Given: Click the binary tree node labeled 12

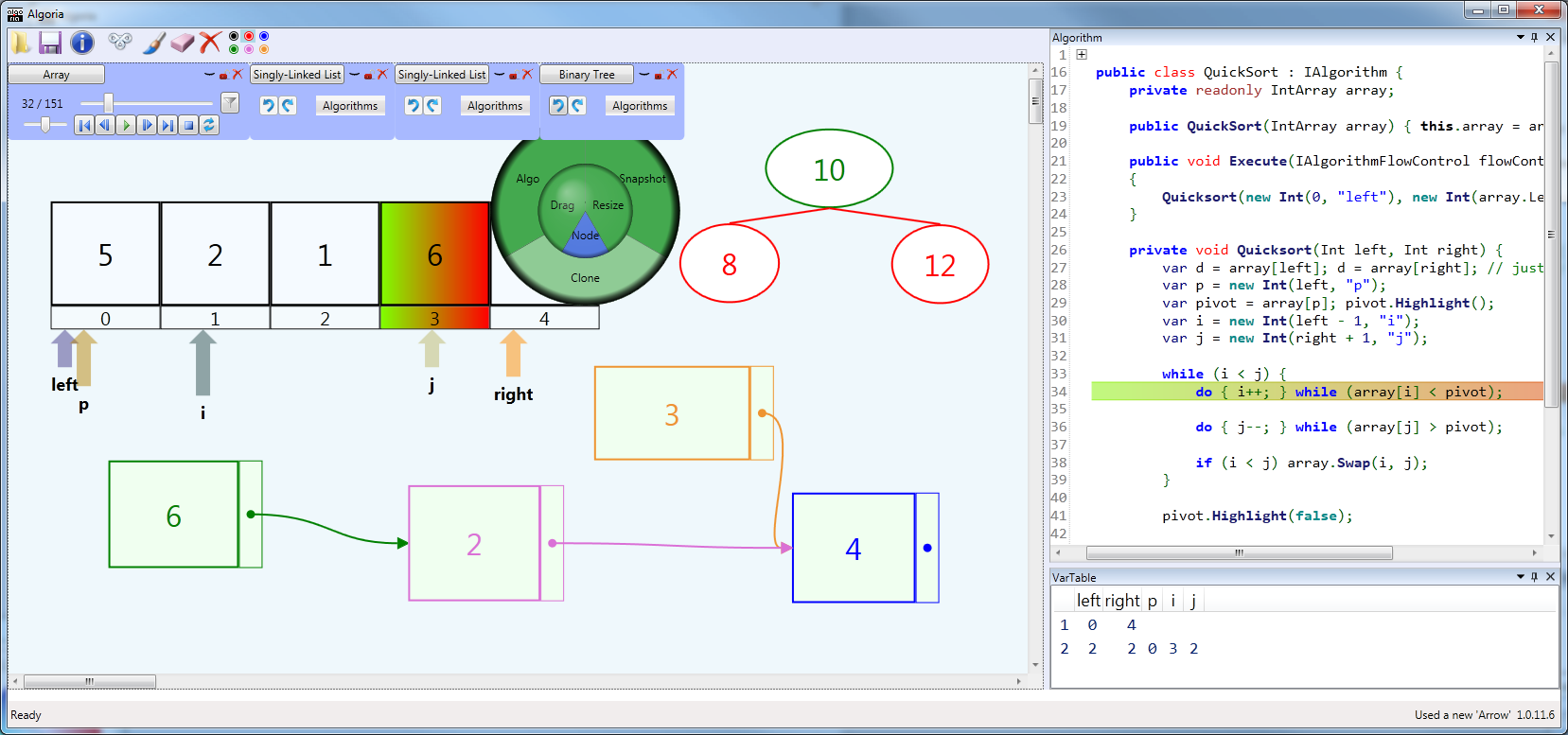Looking at the screenshot, I should (x=940, y=265).
